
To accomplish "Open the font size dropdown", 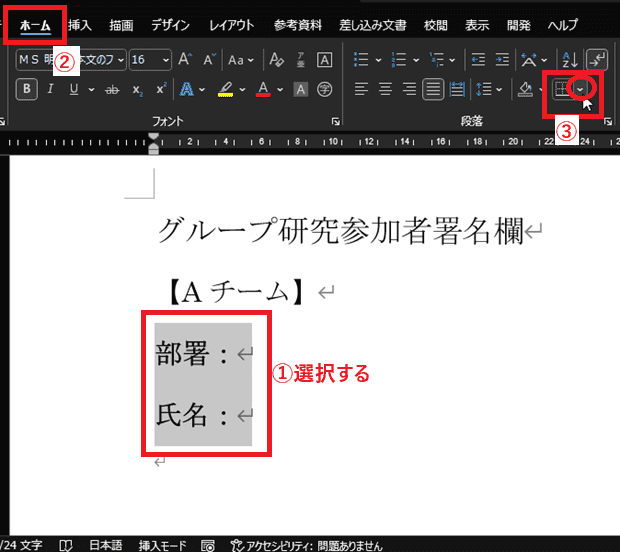I will 165,60.
